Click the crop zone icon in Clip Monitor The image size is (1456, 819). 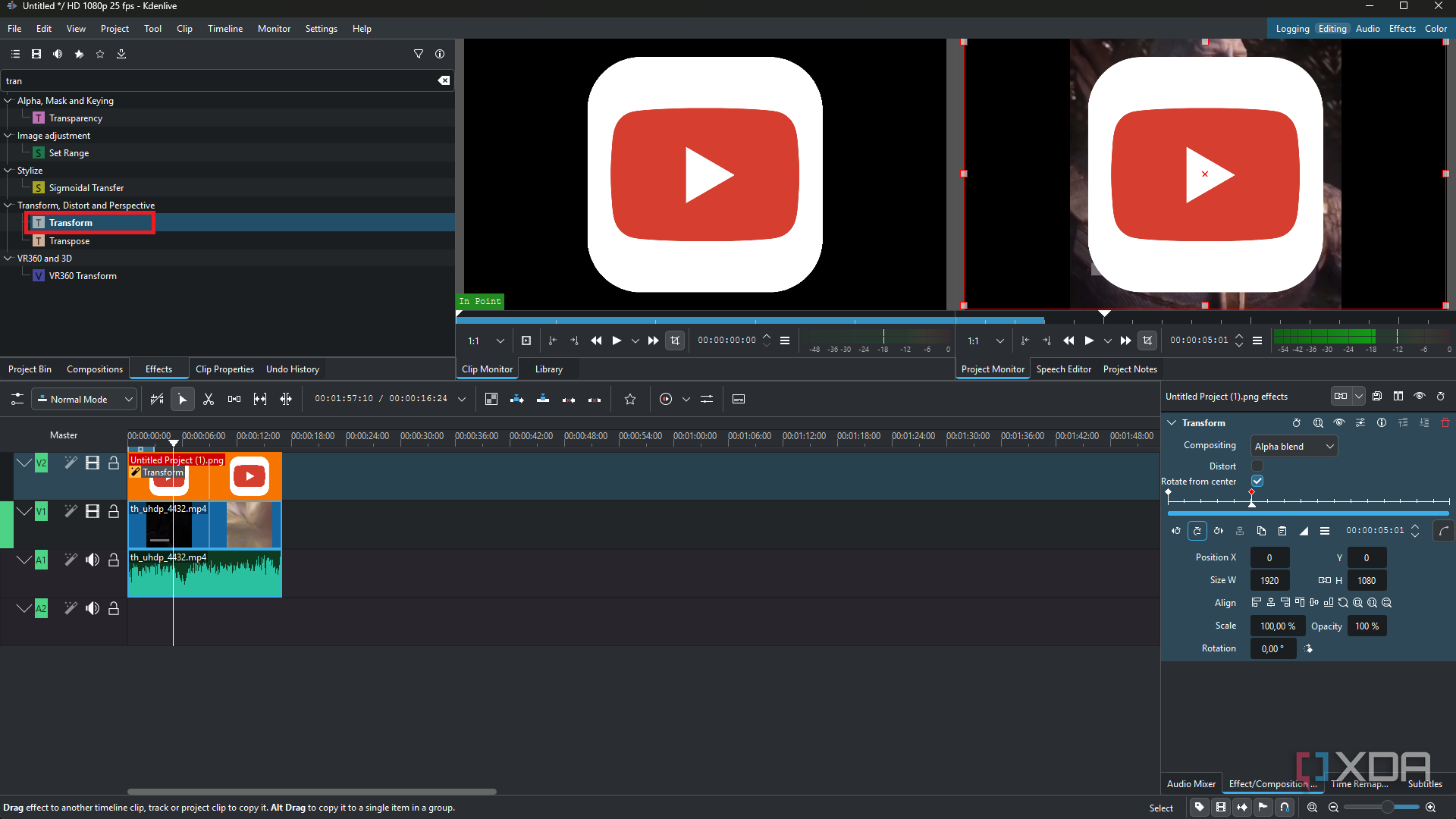point(675,341)
